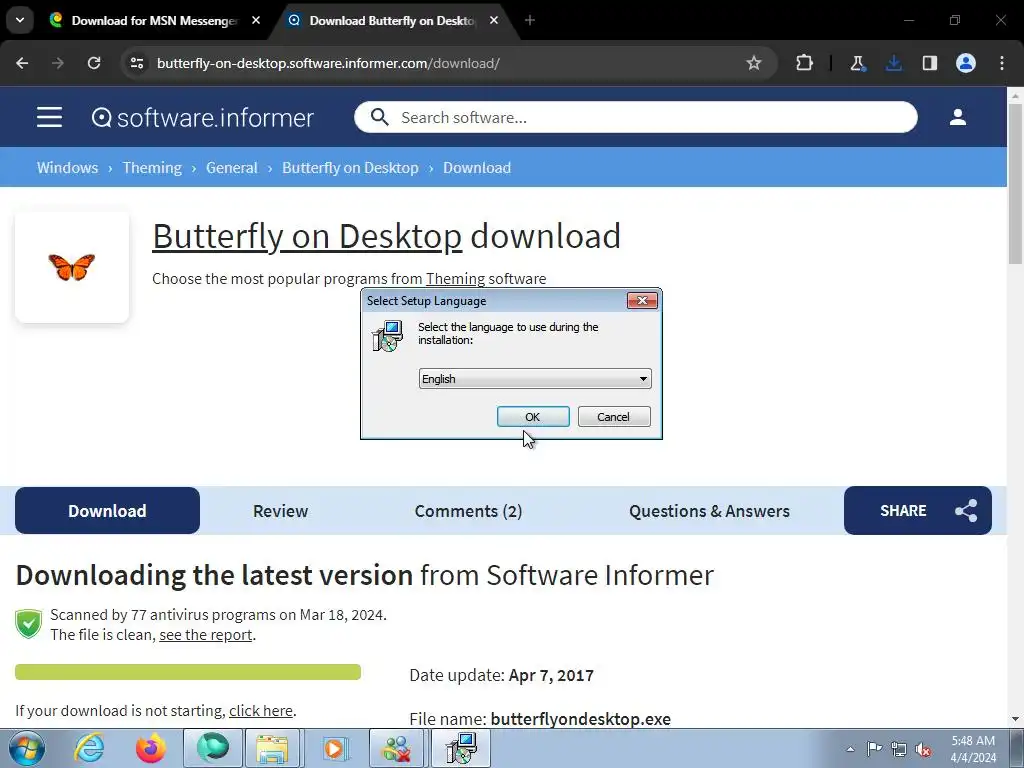Click the address bar URL
The width and height of the screenshot is (1024, 768).
click(328, 63)
